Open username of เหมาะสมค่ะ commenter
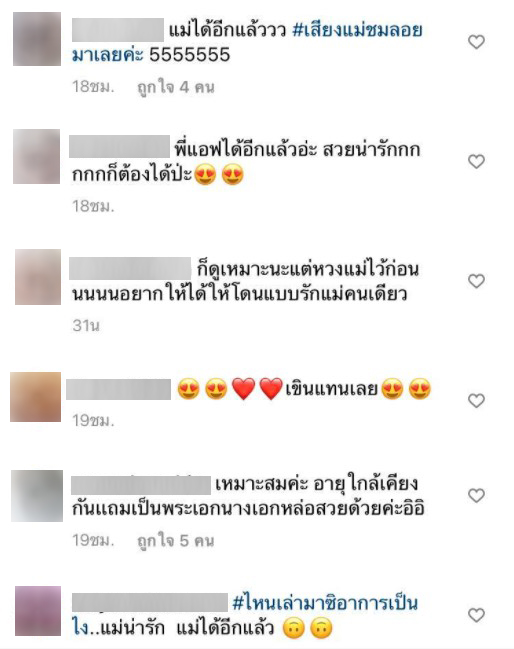Image resolution: width=514 pixels, height=649 pixels. click(141, 485)
